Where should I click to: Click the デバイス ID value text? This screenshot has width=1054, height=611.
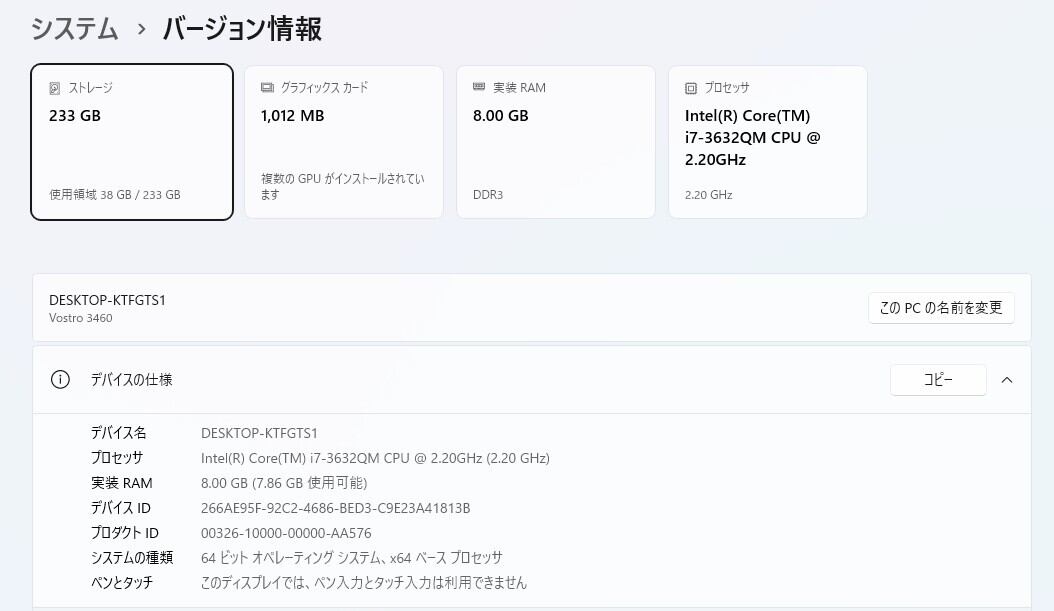(x=335, y=508)
